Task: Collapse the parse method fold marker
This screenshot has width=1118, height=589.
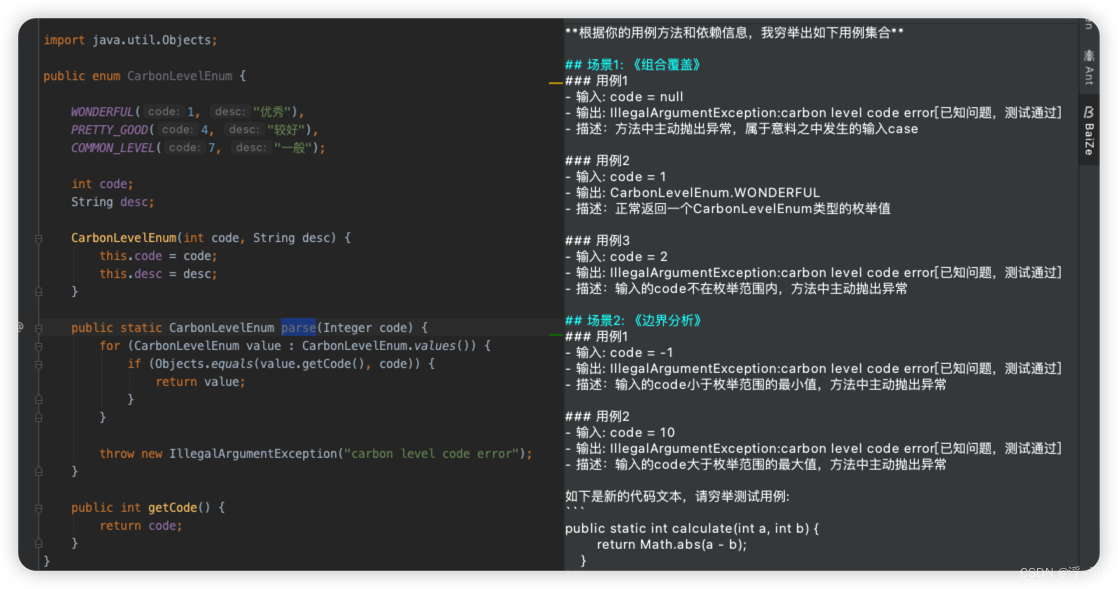Action: [x=39, y=328]
